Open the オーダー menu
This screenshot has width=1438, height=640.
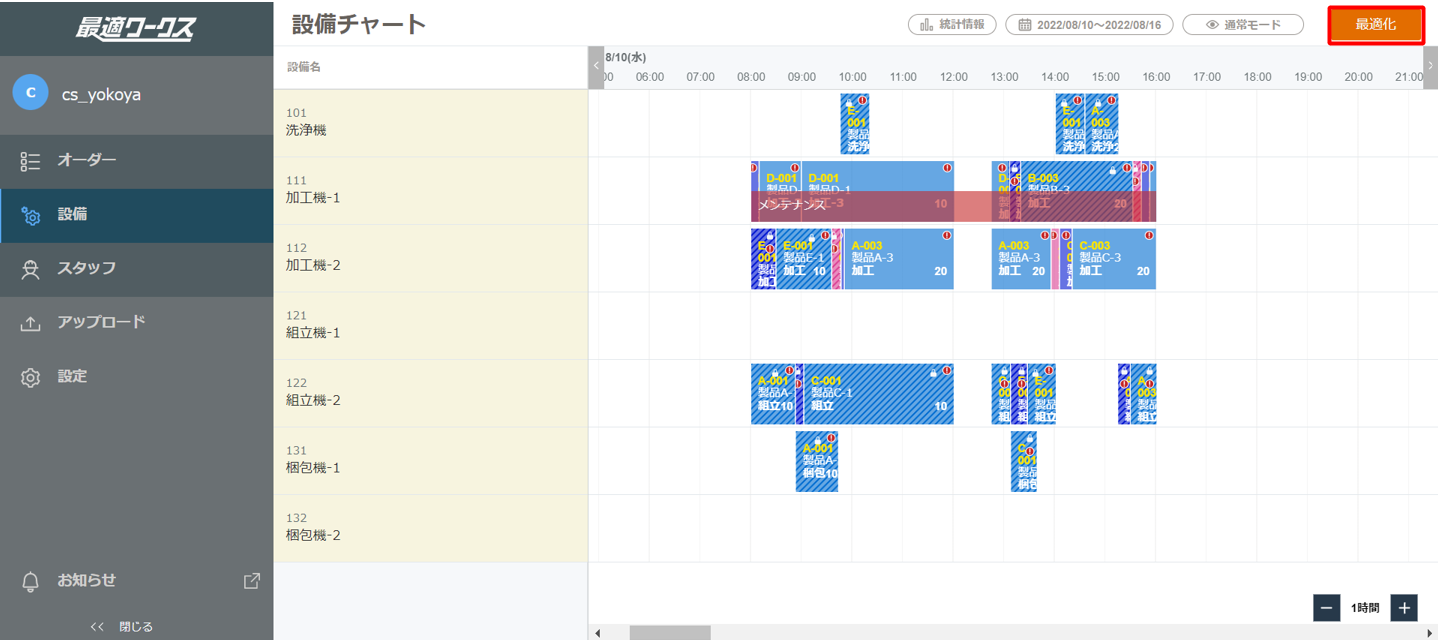point(136,161)
